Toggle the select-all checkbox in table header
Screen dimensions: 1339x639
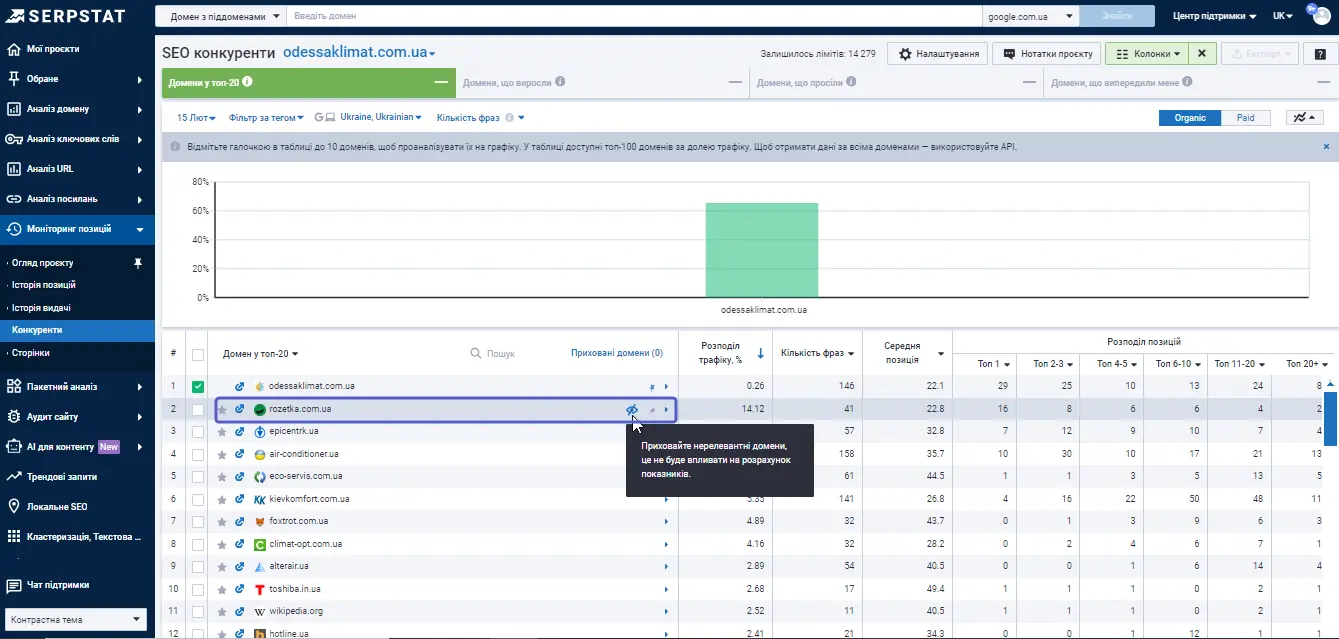click(198, 354)
